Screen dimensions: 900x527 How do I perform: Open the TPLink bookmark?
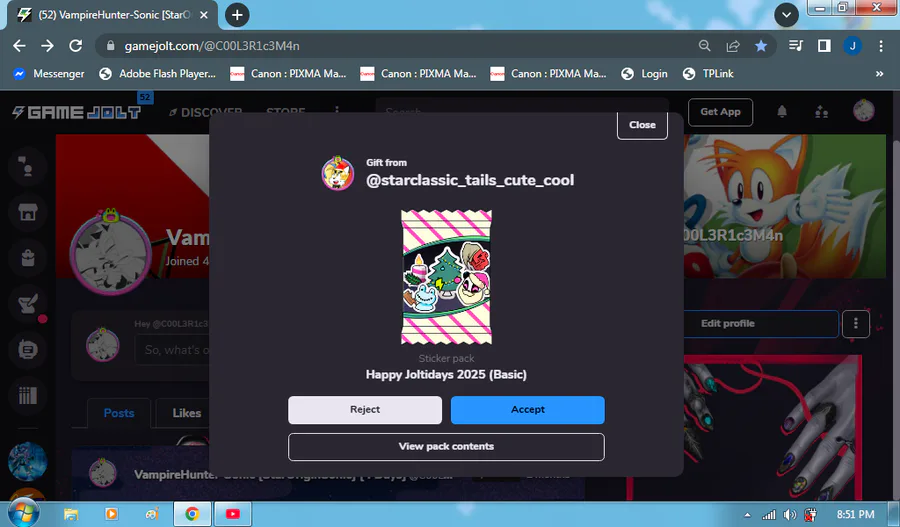pyautogui.click(x=708, y=74)
